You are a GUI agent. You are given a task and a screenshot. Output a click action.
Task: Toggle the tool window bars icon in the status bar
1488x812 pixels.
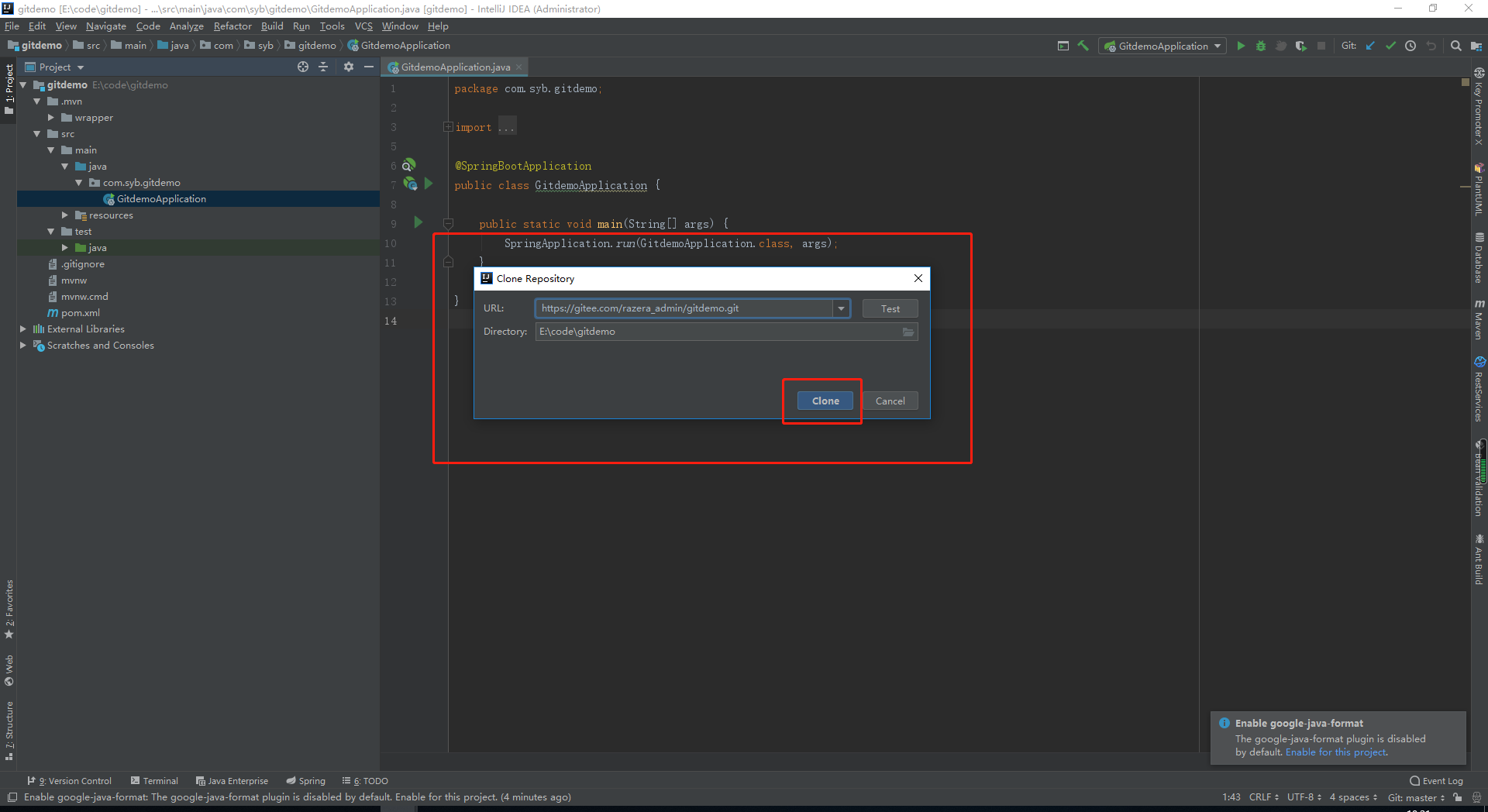tap(12, 797)
